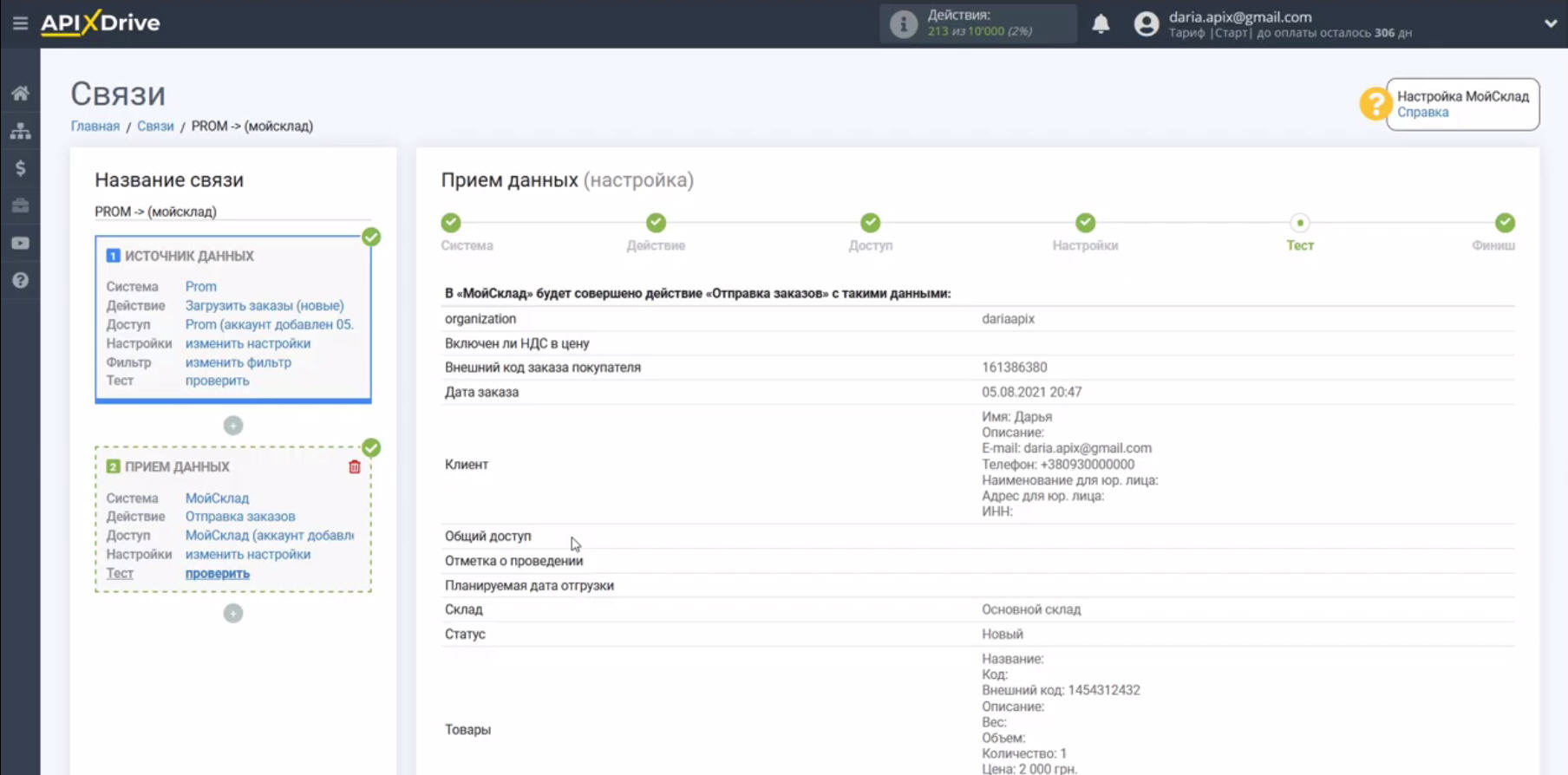Click the source block green checkmark
1568x775 pixels.
371,237
